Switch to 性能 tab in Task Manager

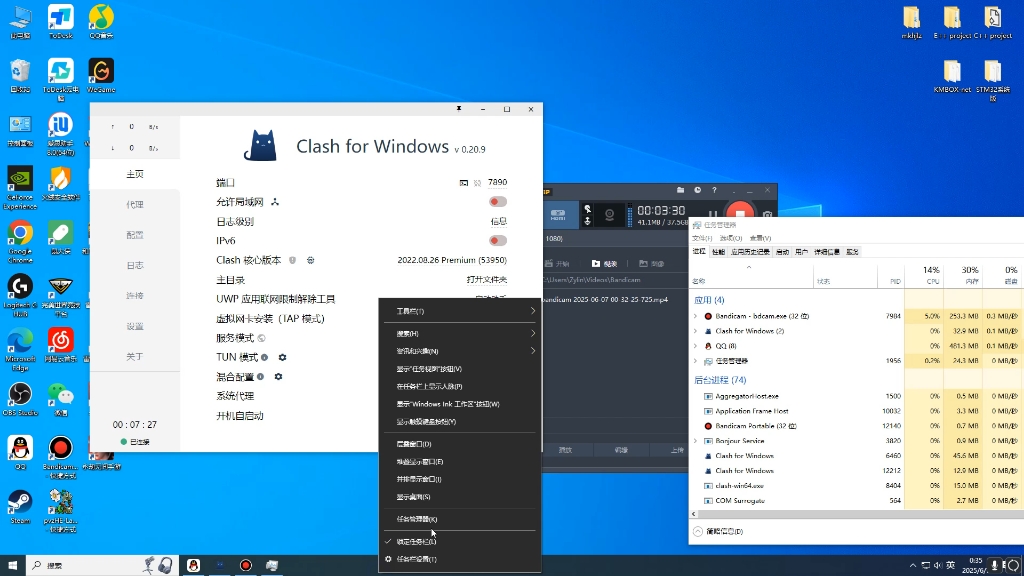718,252
